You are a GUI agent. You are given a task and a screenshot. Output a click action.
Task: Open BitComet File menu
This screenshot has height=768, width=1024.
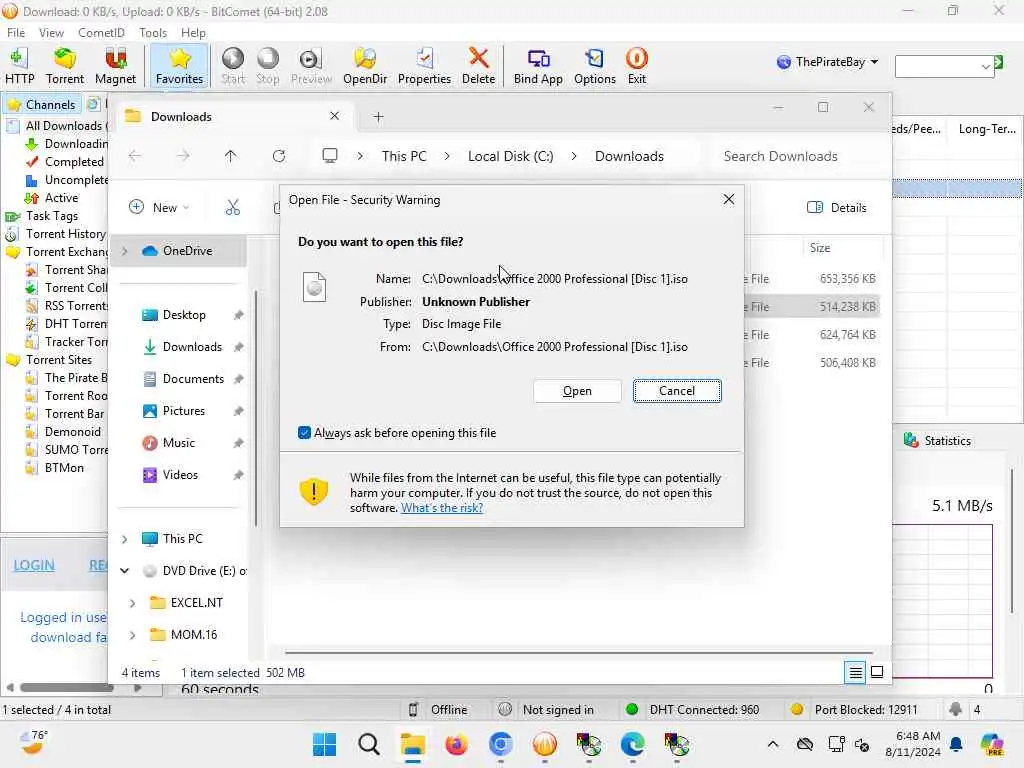[16, 33]
